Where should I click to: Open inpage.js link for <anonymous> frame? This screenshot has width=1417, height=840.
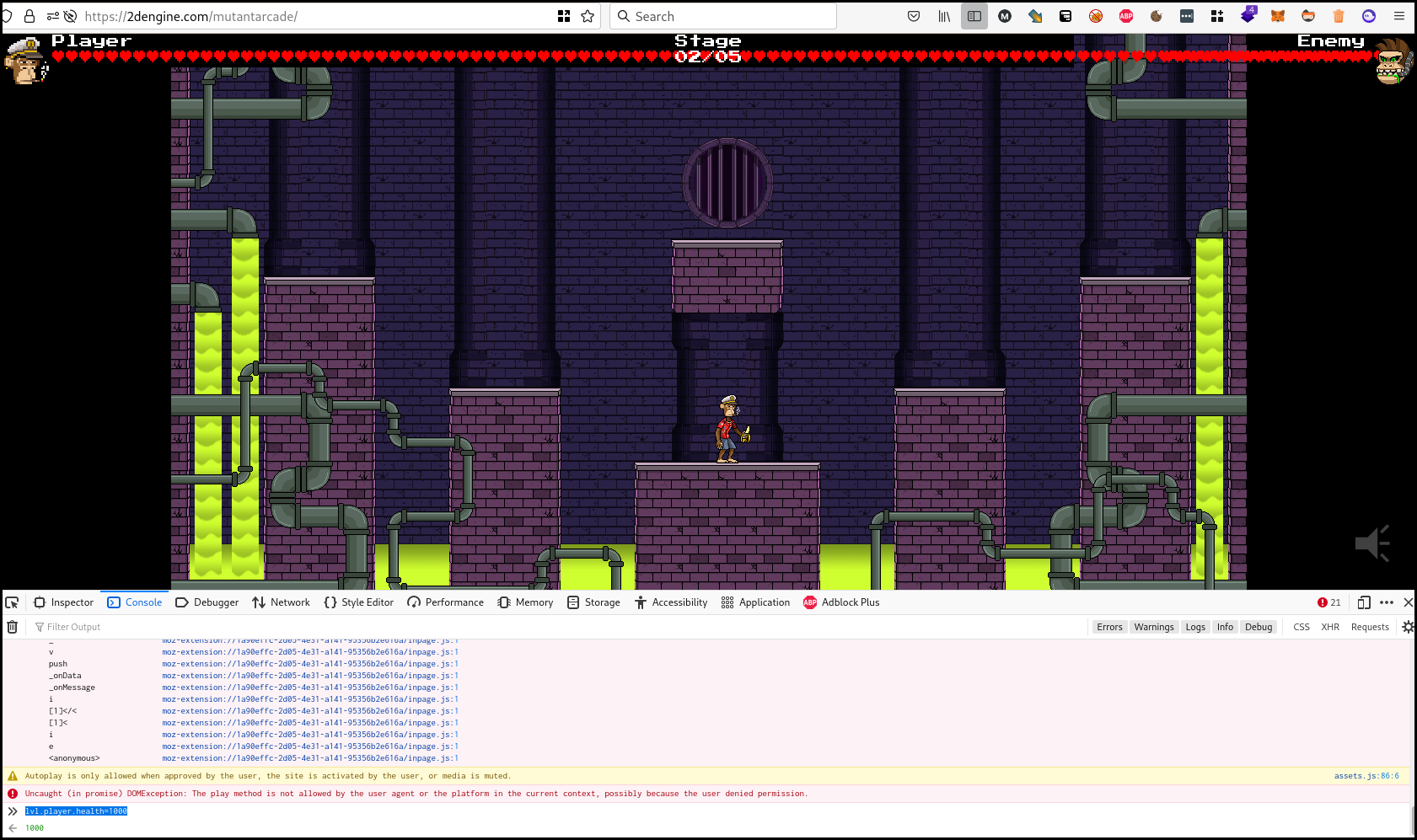[310, 758]
